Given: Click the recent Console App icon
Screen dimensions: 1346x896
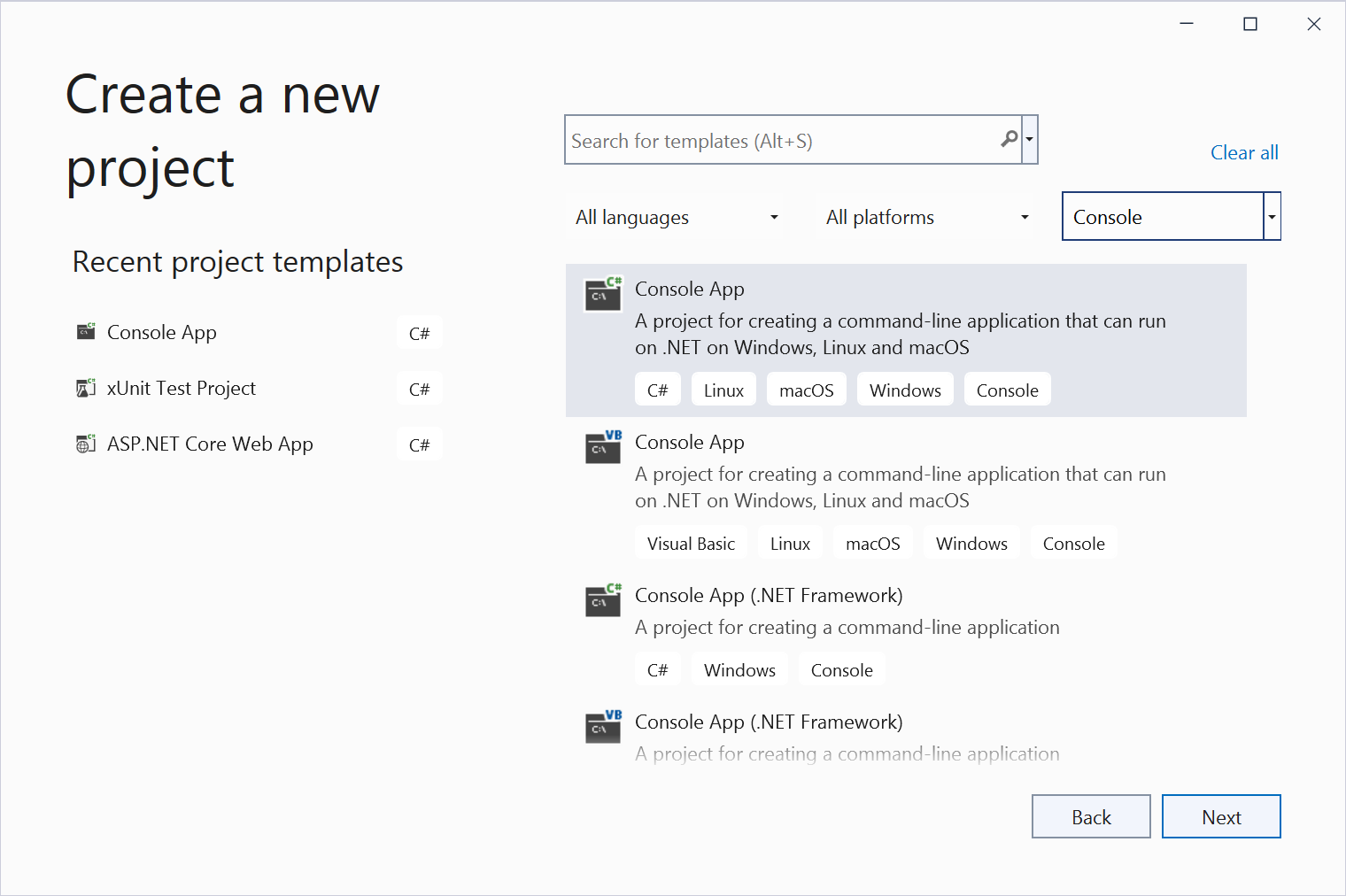Looking at the screenshot, I should click(86, 332).
